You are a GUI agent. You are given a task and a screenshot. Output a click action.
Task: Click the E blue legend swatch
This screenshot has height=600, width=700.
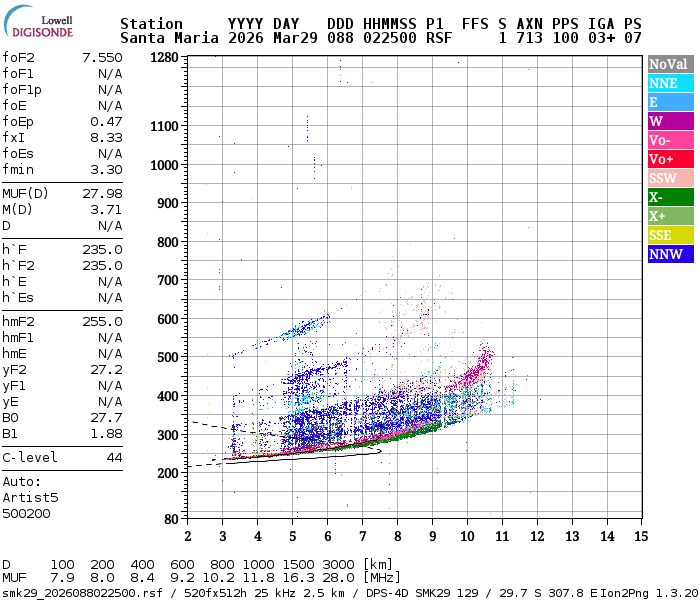tap(671, 102)
